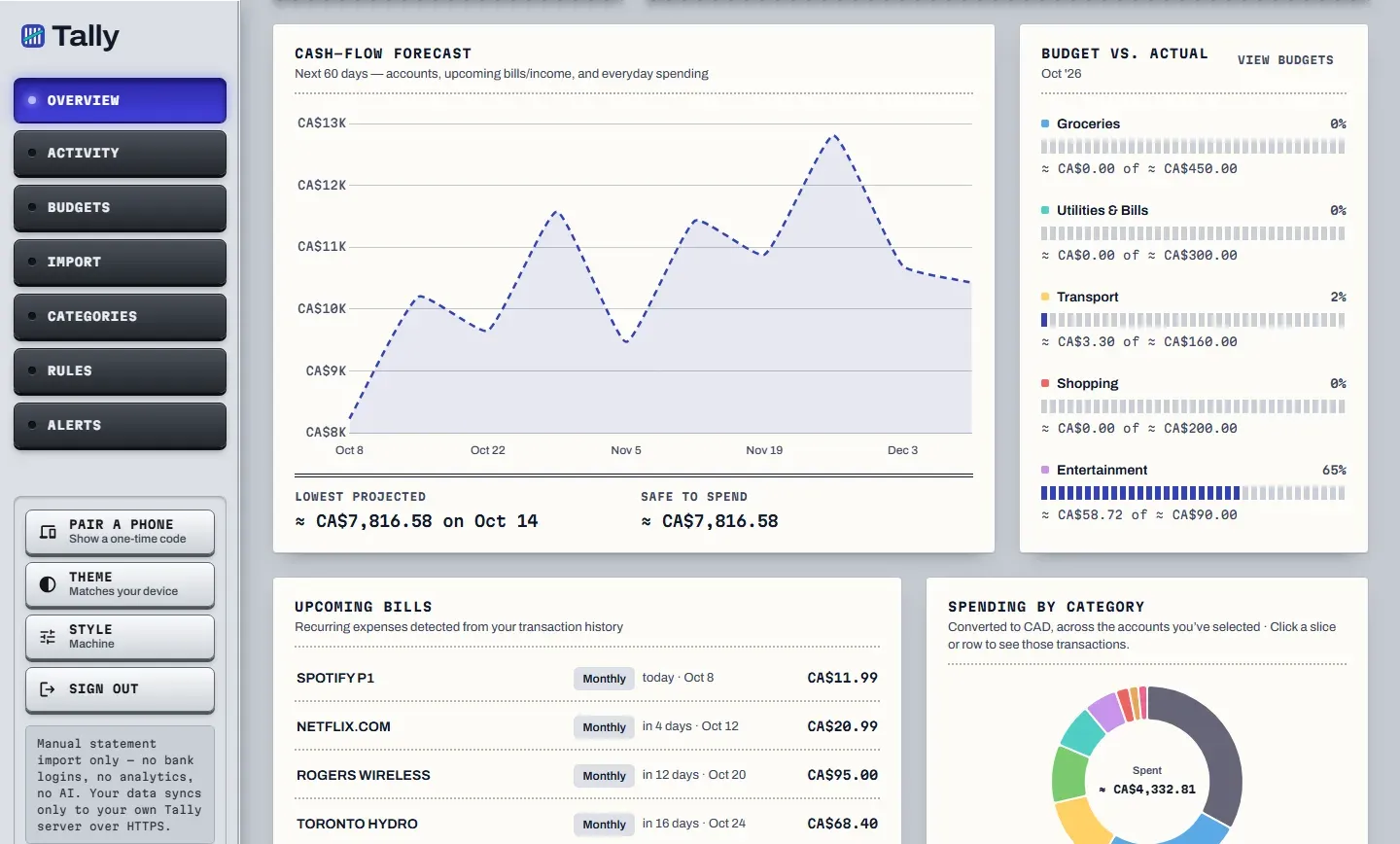The height and width of the screenshot is (844, 1400).
Task: Open the Categories page
Action: tap(120, 317)
